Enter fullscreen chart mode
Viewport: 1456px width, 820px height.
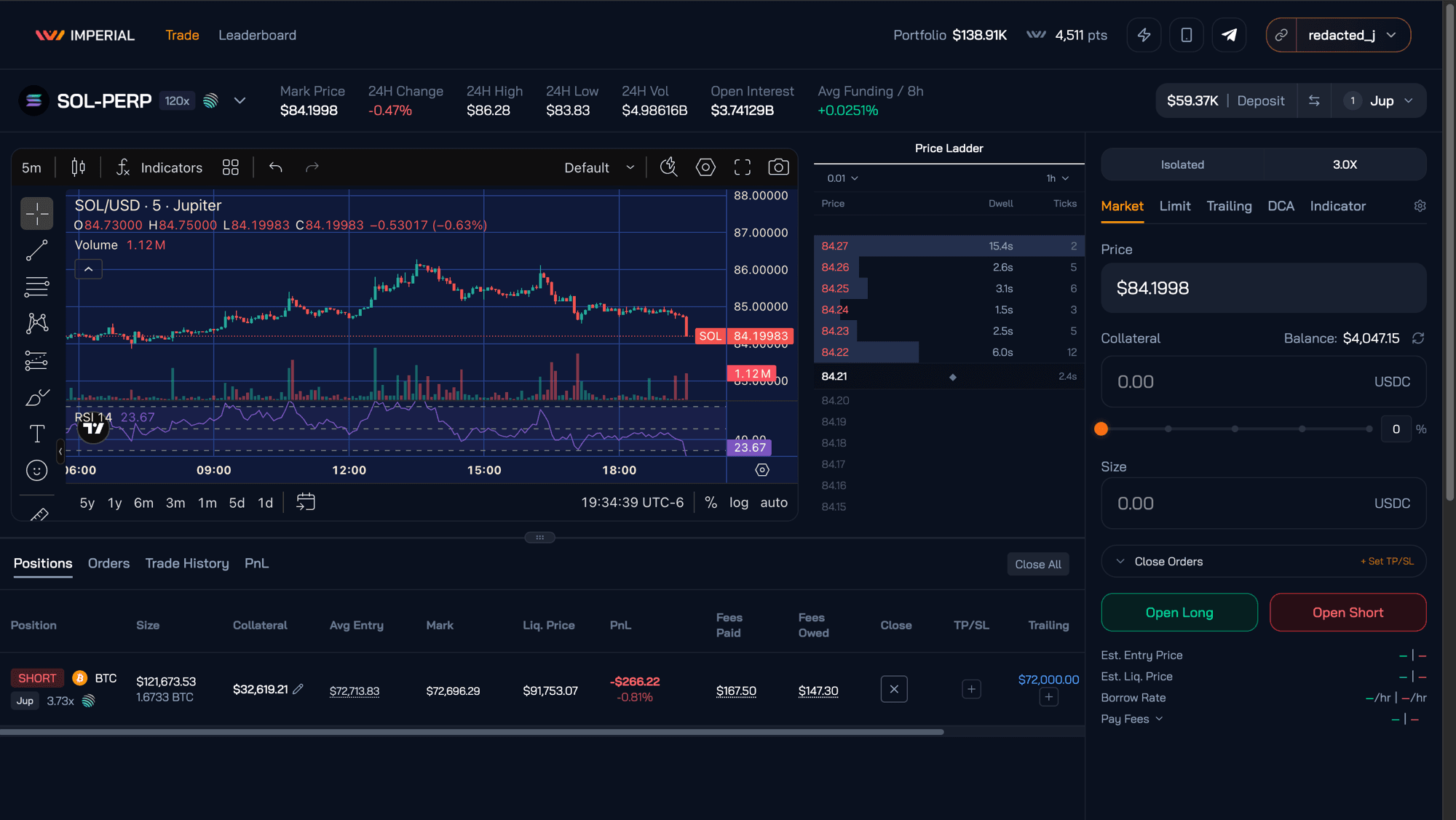(x=743, y=167)
